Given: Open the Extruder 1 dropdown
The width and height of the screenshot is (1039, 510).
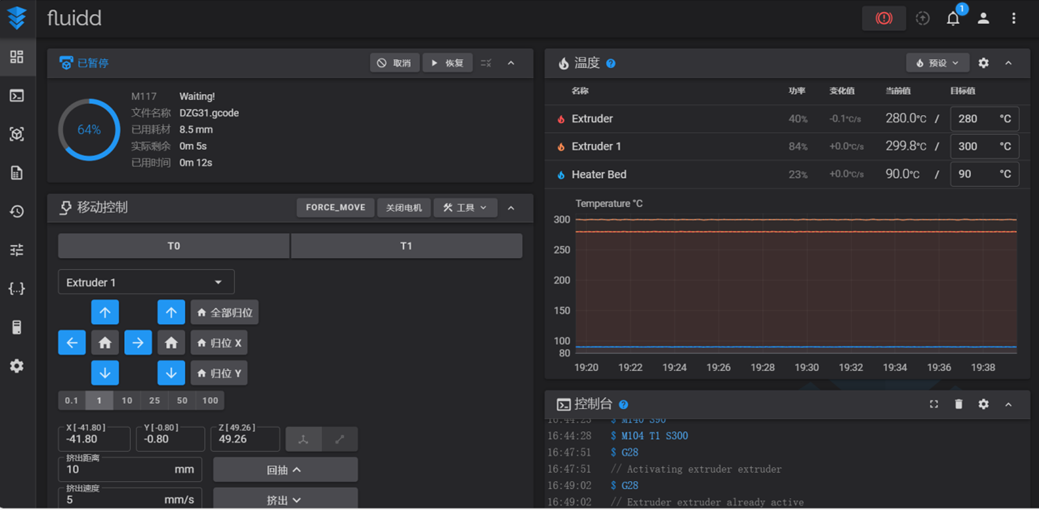Looking at the screenshot, I should [x=146, y=282].
